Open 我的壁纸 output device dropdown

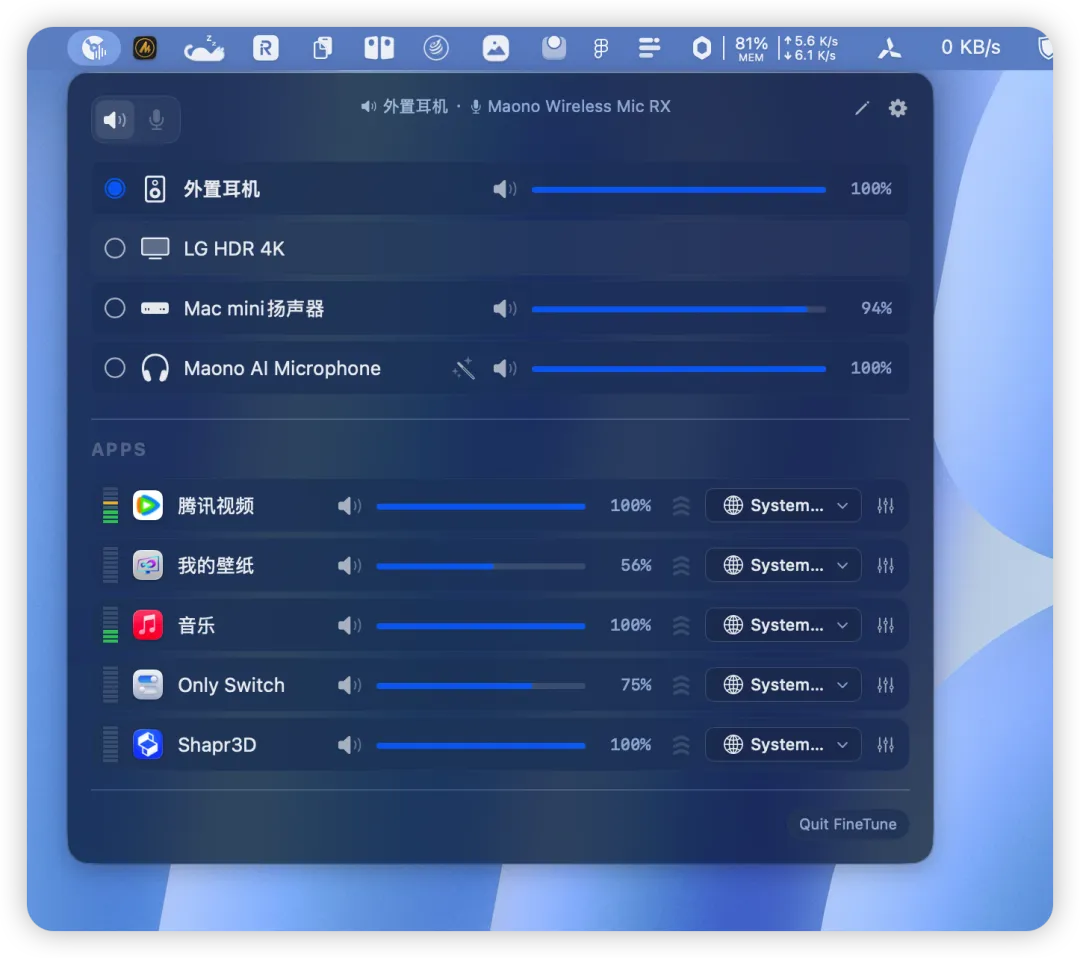click(783, 565)
